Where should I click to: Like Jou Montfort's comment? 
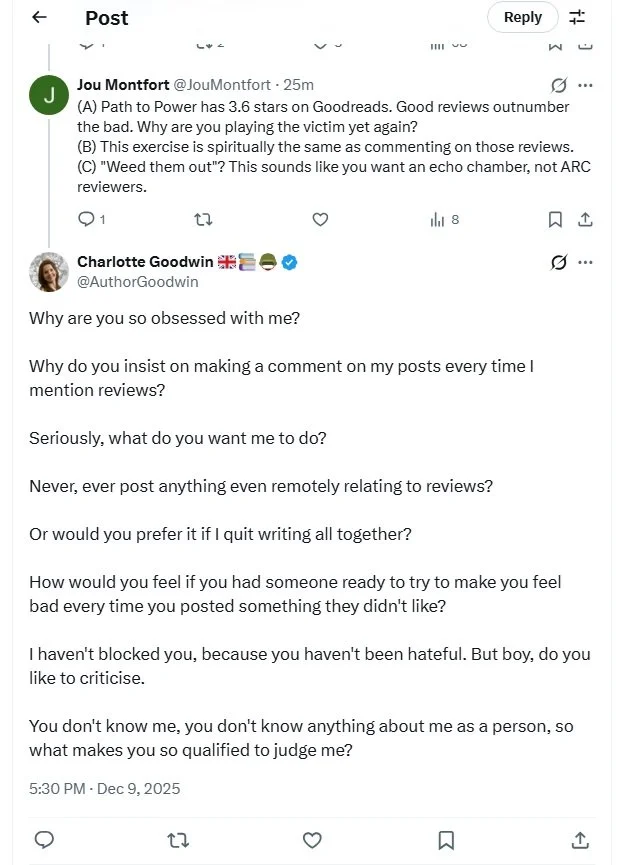pos(320,220)
